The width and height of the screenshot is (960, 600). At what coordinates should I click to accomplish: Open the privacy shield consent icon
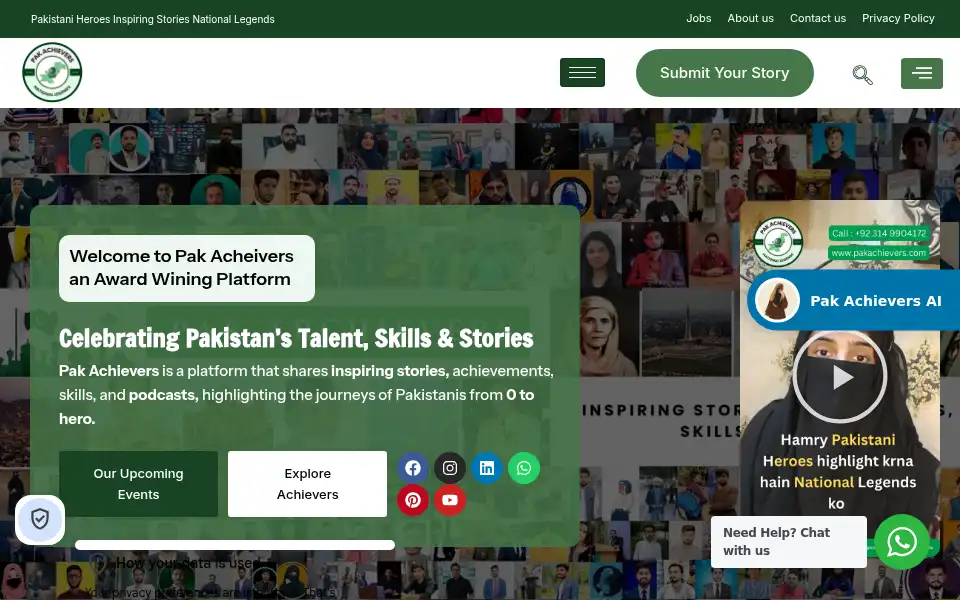[40, 519]
